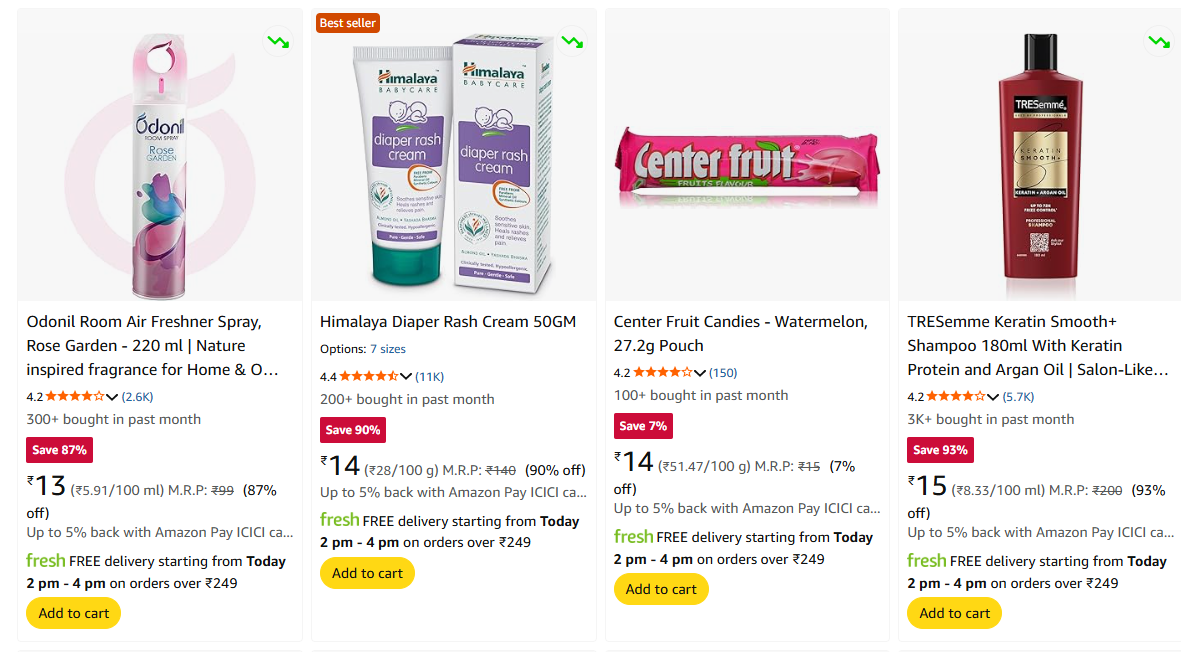Expand the Center Fruit rating breakdown chevron

[x=700, y=374]
